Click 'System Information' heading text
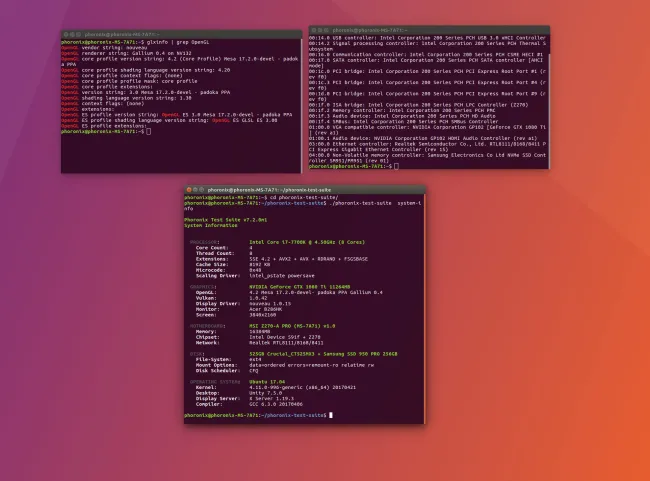The image size is (650, 481). click(211, 226)
